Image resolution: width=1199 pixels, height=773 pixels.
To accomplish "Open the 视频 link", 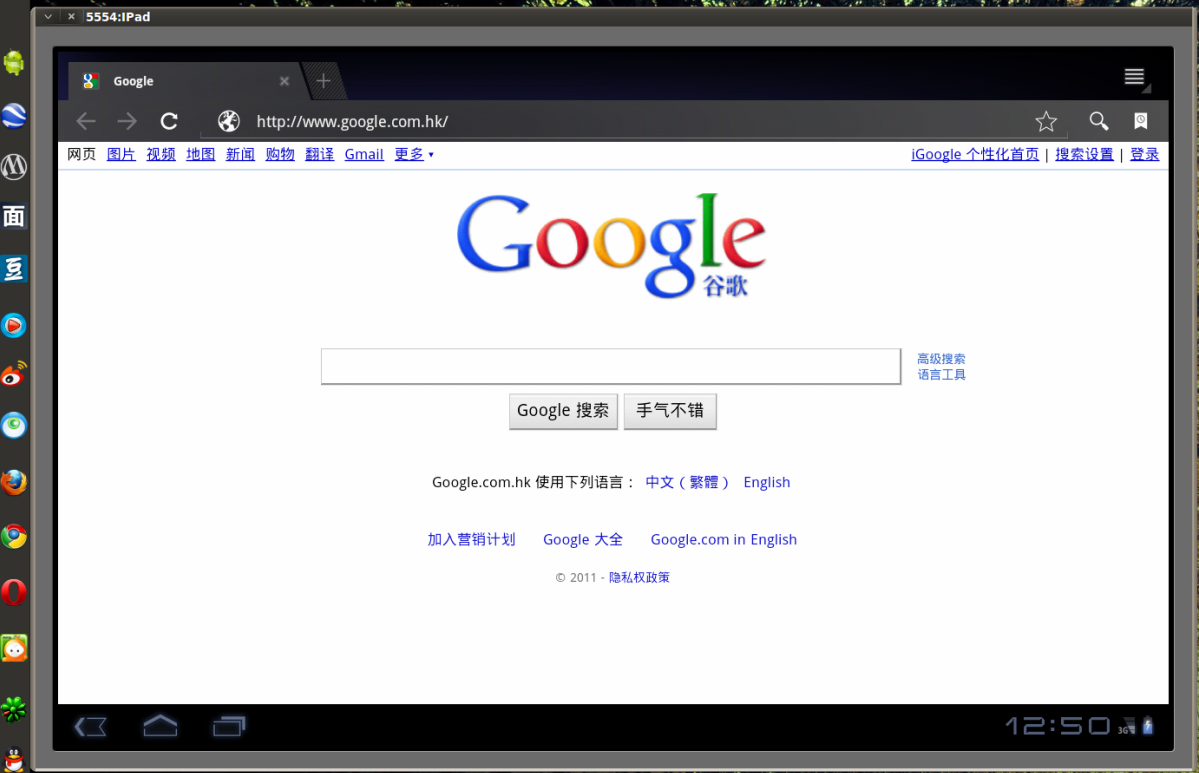I will pyautogui.click(x=161, y=154).
